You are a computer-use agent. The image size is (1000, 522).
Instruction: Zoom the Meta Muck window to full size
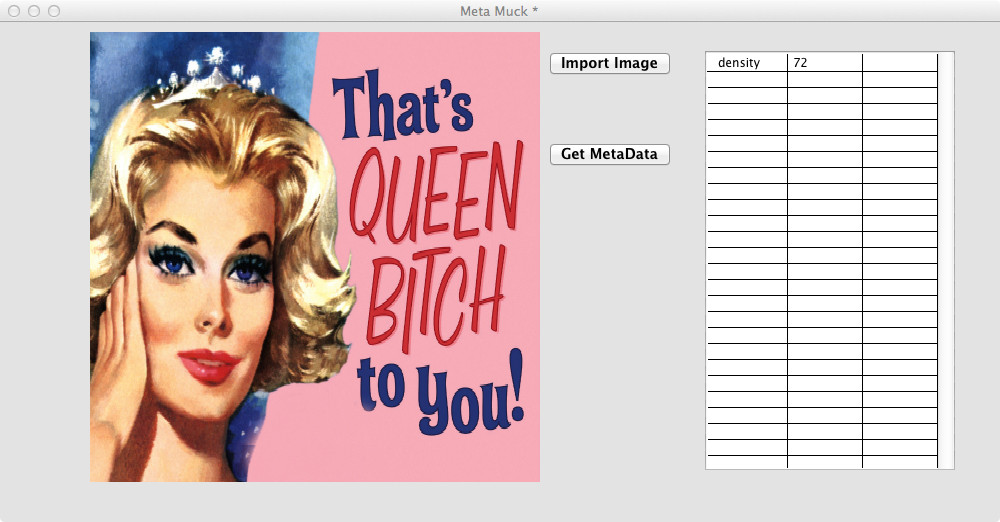point(54,11)
